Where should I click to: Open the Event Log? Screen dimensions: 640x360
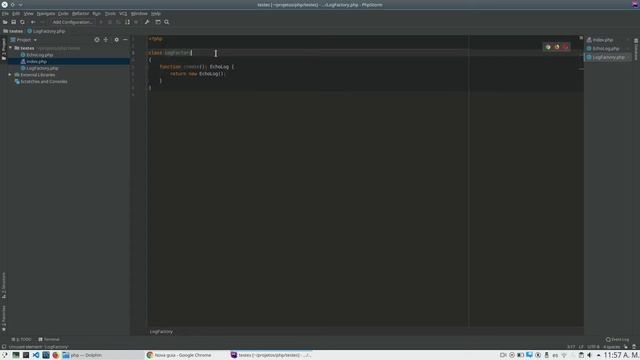click(618, 340)
